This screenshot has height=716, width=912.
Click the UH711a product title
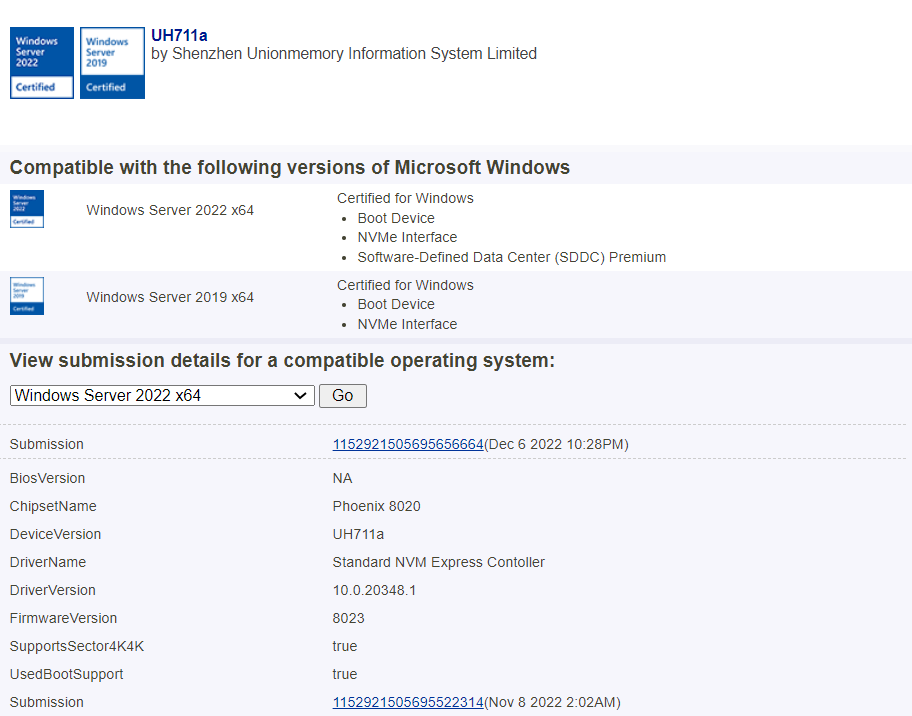179,36
